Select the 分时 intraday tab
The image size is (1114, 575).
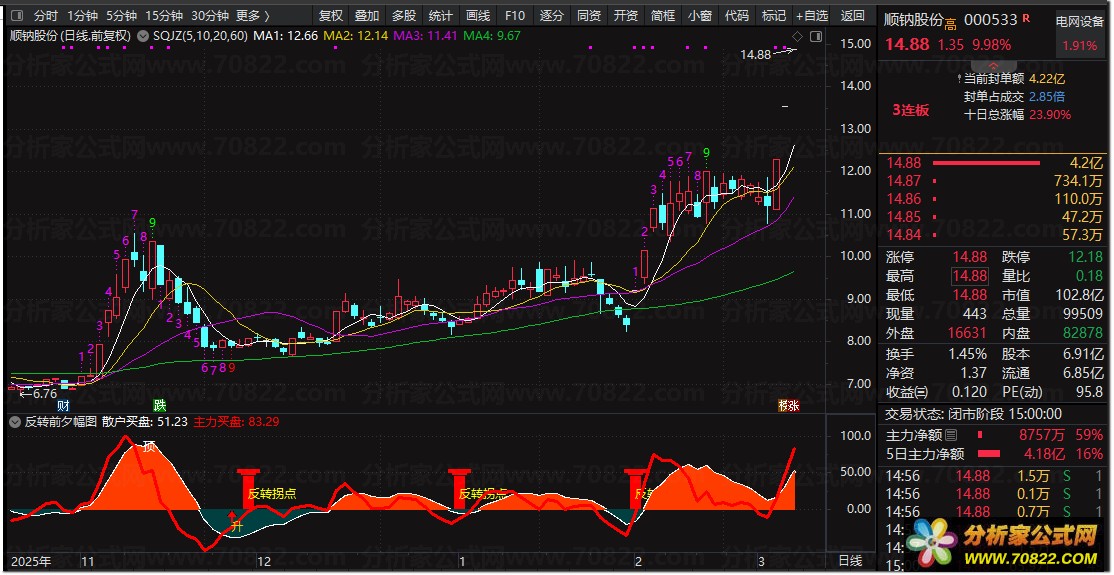tap(46, 16)
